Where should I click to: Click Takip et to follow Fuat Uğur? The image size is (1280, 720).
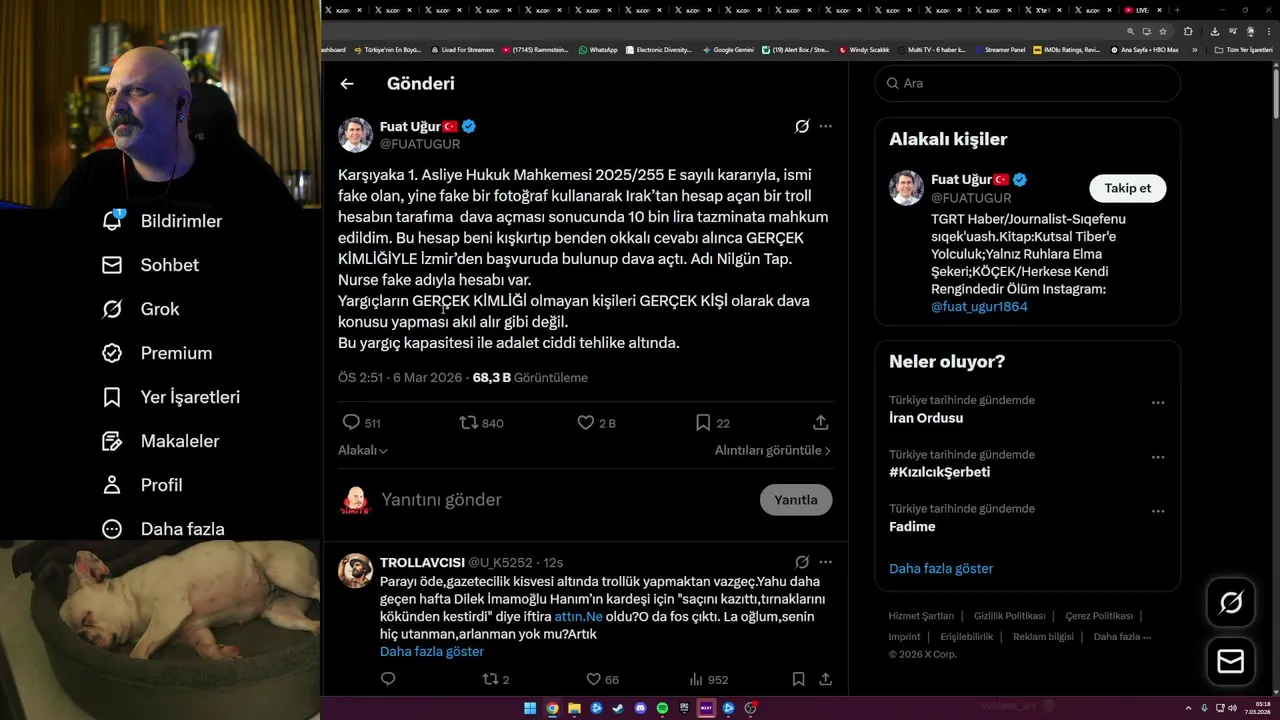point(1128,188)
